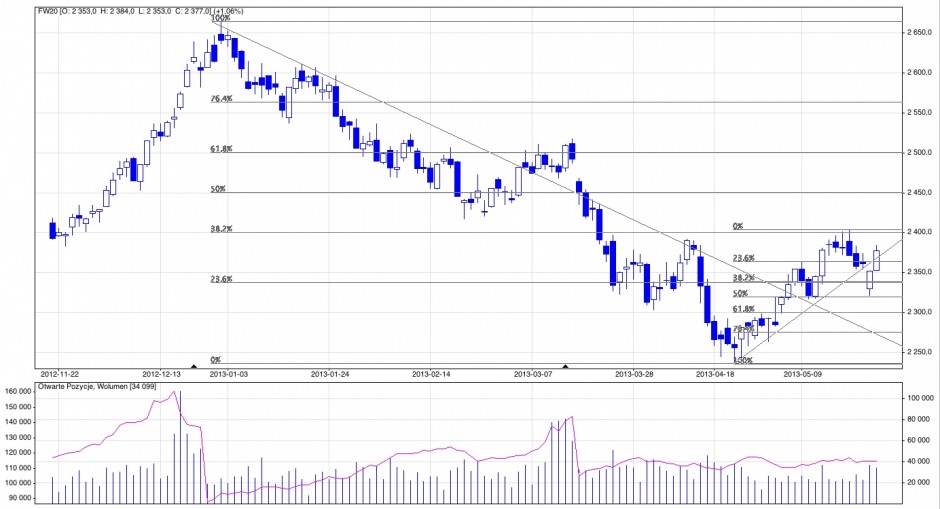940x509 pixels.
Task: Click the 2 250,0 price axis label
Action: pyautogui.click(x=920, y=352)
